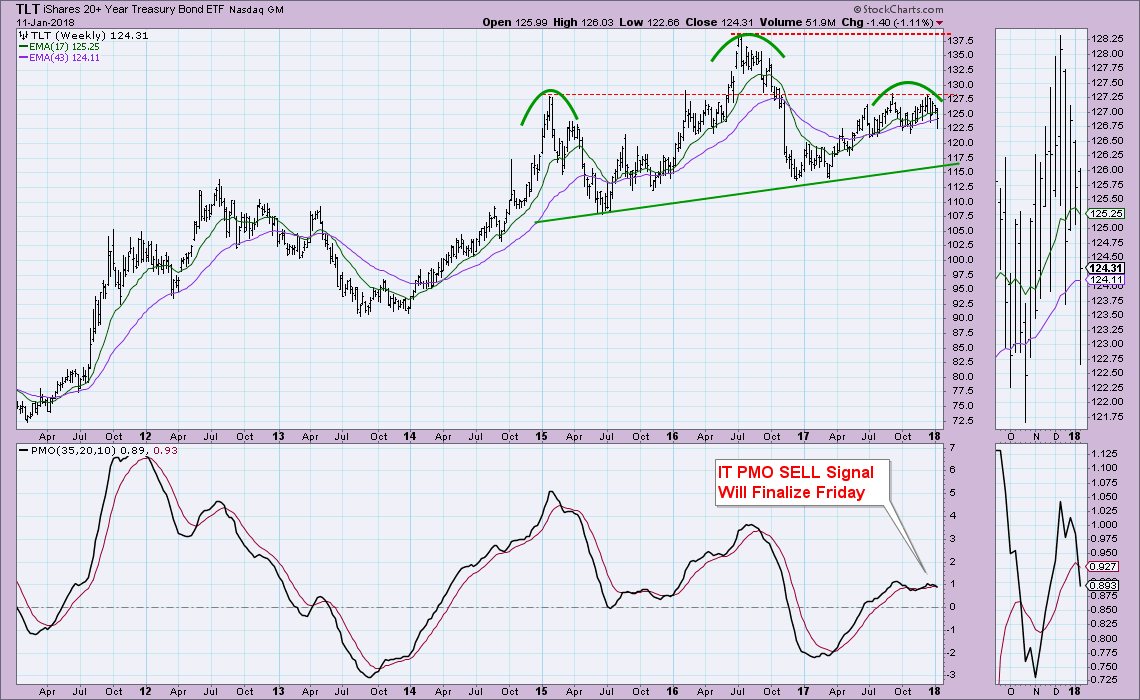This screenshot has height=700, width=1140.
Task: Click the Chg -1.40 (-1.11%) value
Action: [887, 23]
